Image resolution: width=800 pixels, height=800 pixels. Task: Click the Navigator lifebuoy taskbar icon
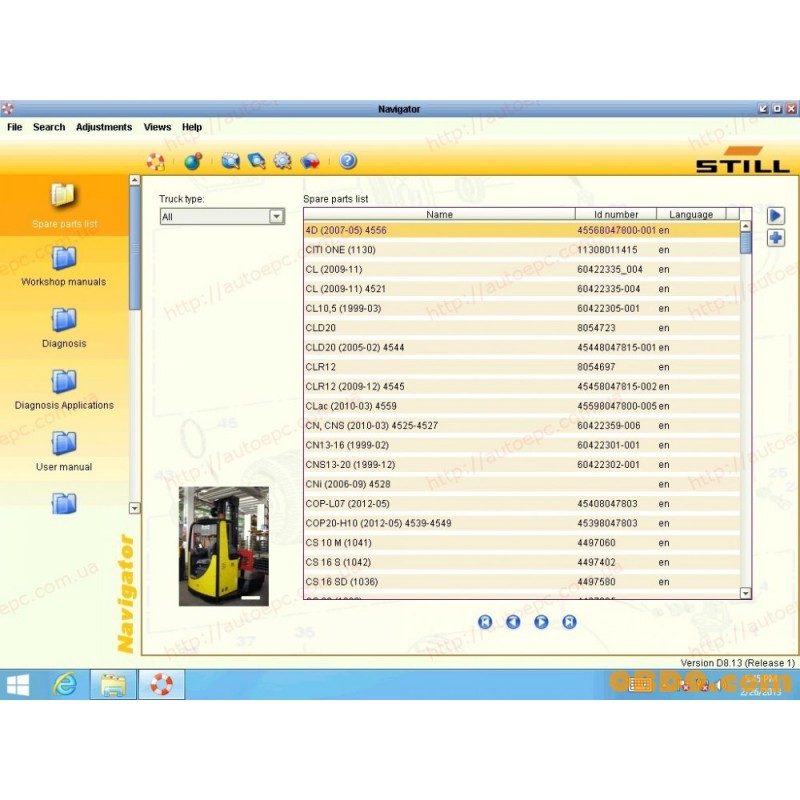click(161, 685)
